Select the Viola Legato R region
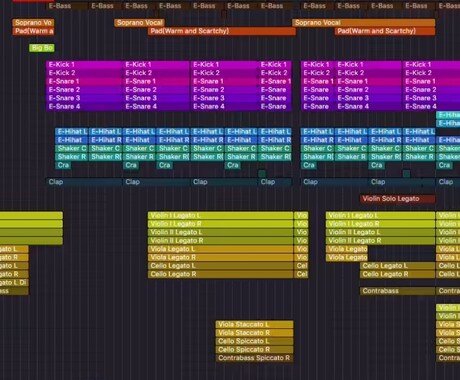Viewport: 460px width, 380px height. pyautogui.click(x=220, y=257)
